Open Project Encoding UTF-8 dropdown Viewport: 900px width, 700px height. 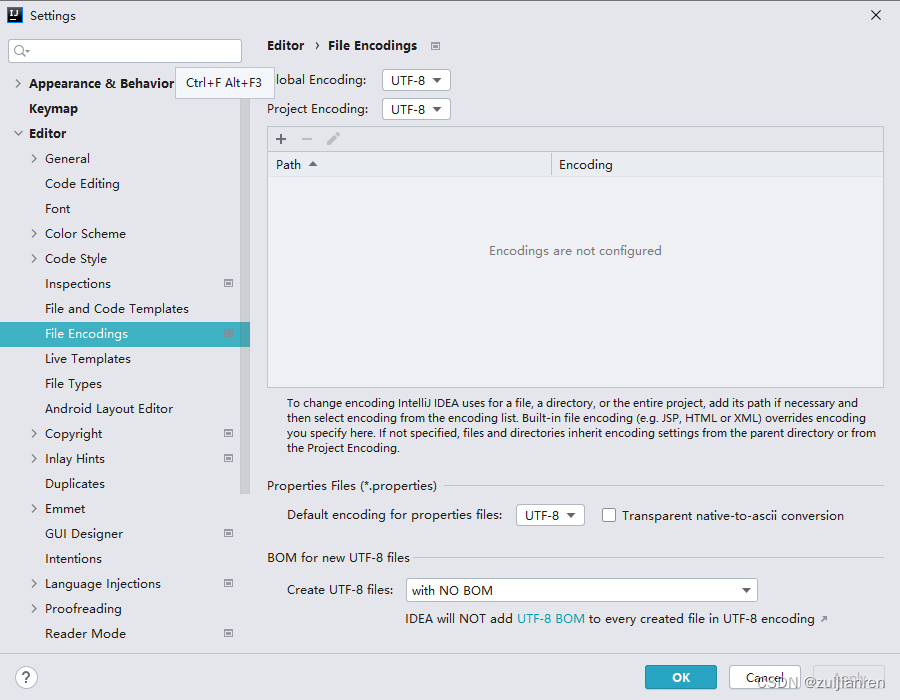[x=416, y=109]
